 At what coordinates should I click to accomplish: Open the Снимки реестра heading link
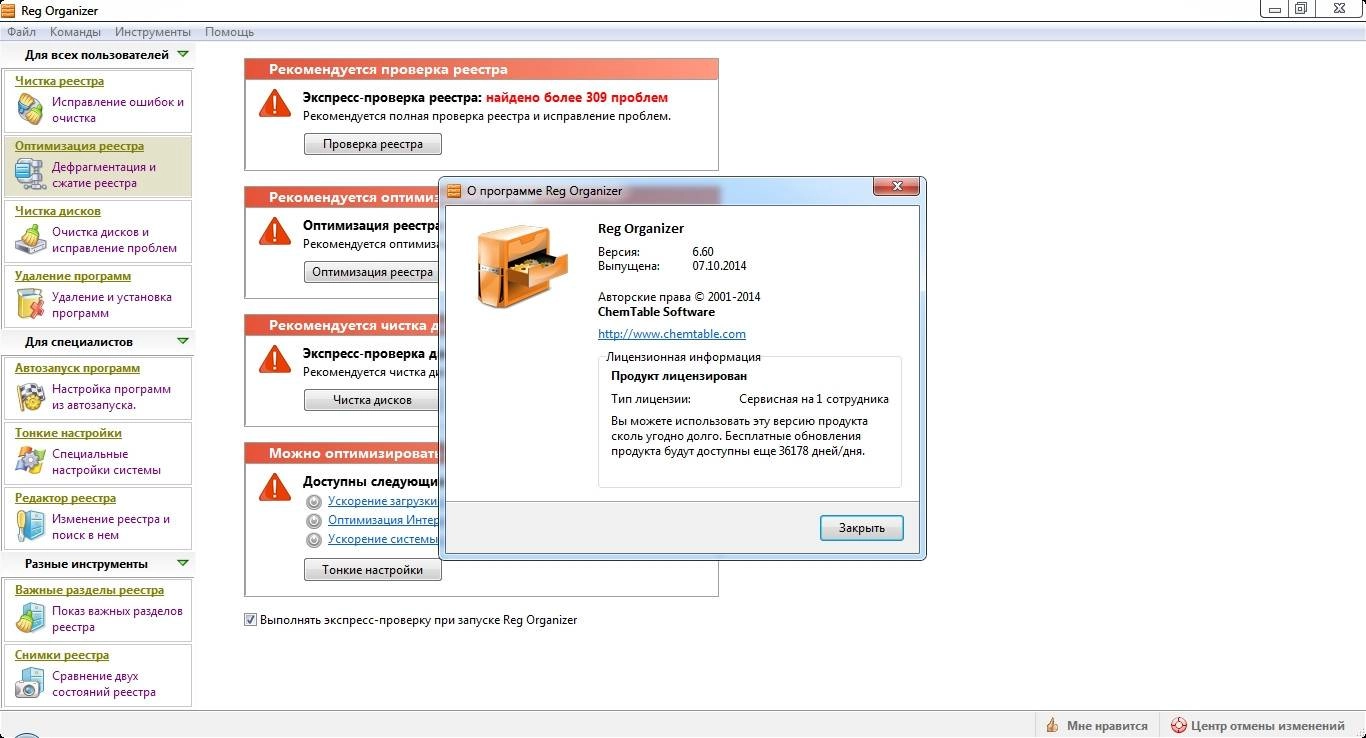click(62, 655)
